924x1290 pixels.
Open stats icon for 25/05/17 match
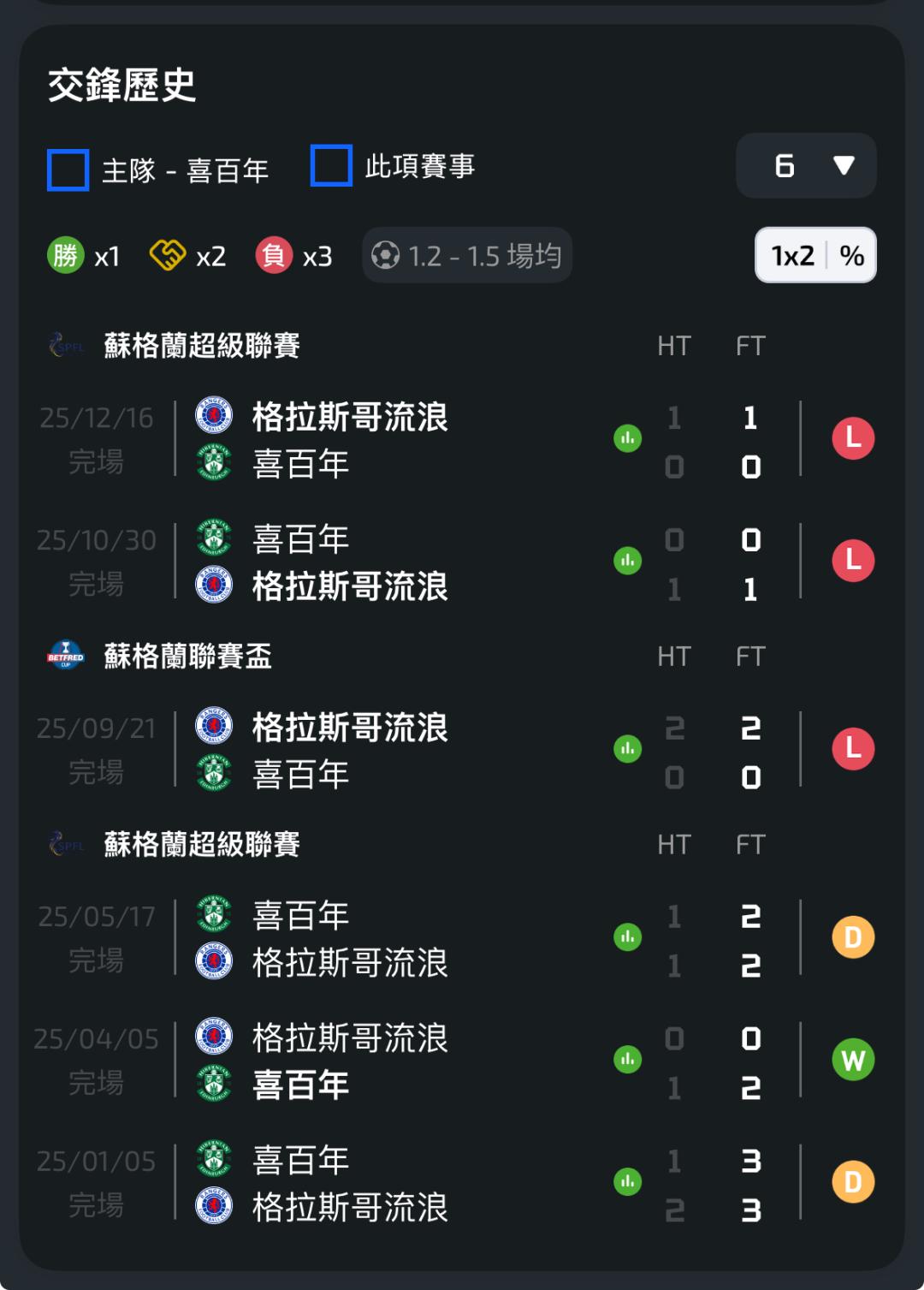627,937
